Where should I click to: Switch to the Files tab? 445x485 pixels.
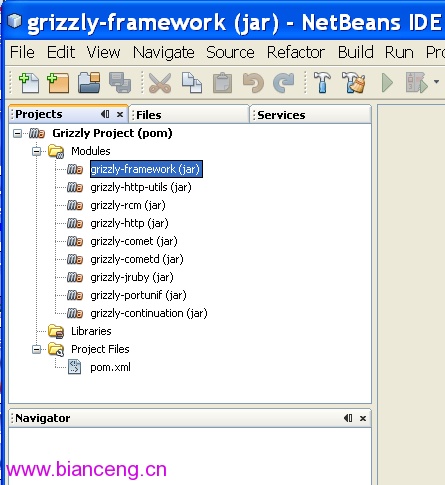pyautogui.click(x=189, y=115)
